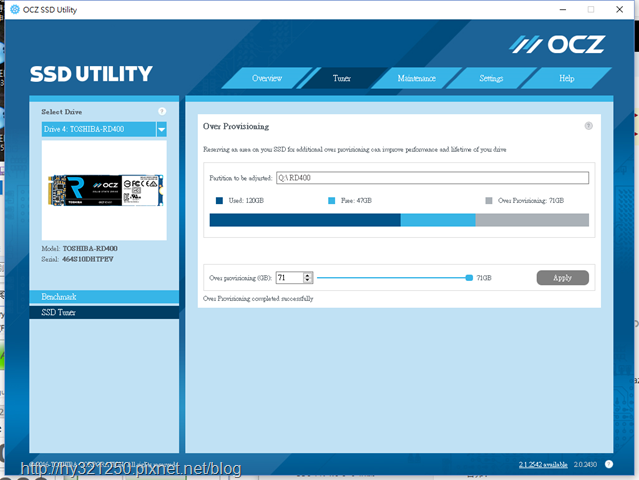Decrease over provisioning with down stepper arrow
The height and width of the screenshot is (480, 639).
point(308,280)
